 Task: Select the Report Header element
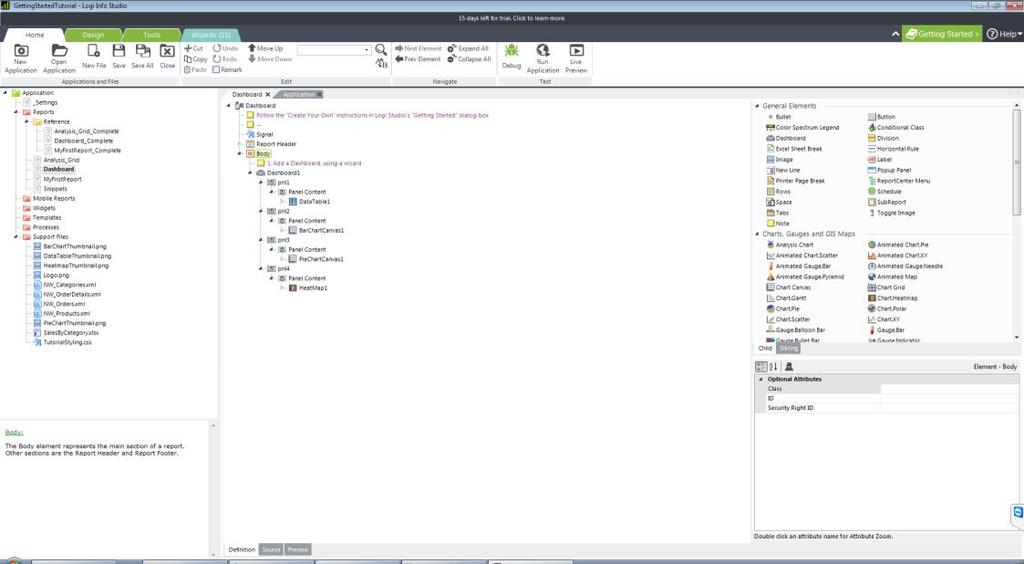(276, 144)
